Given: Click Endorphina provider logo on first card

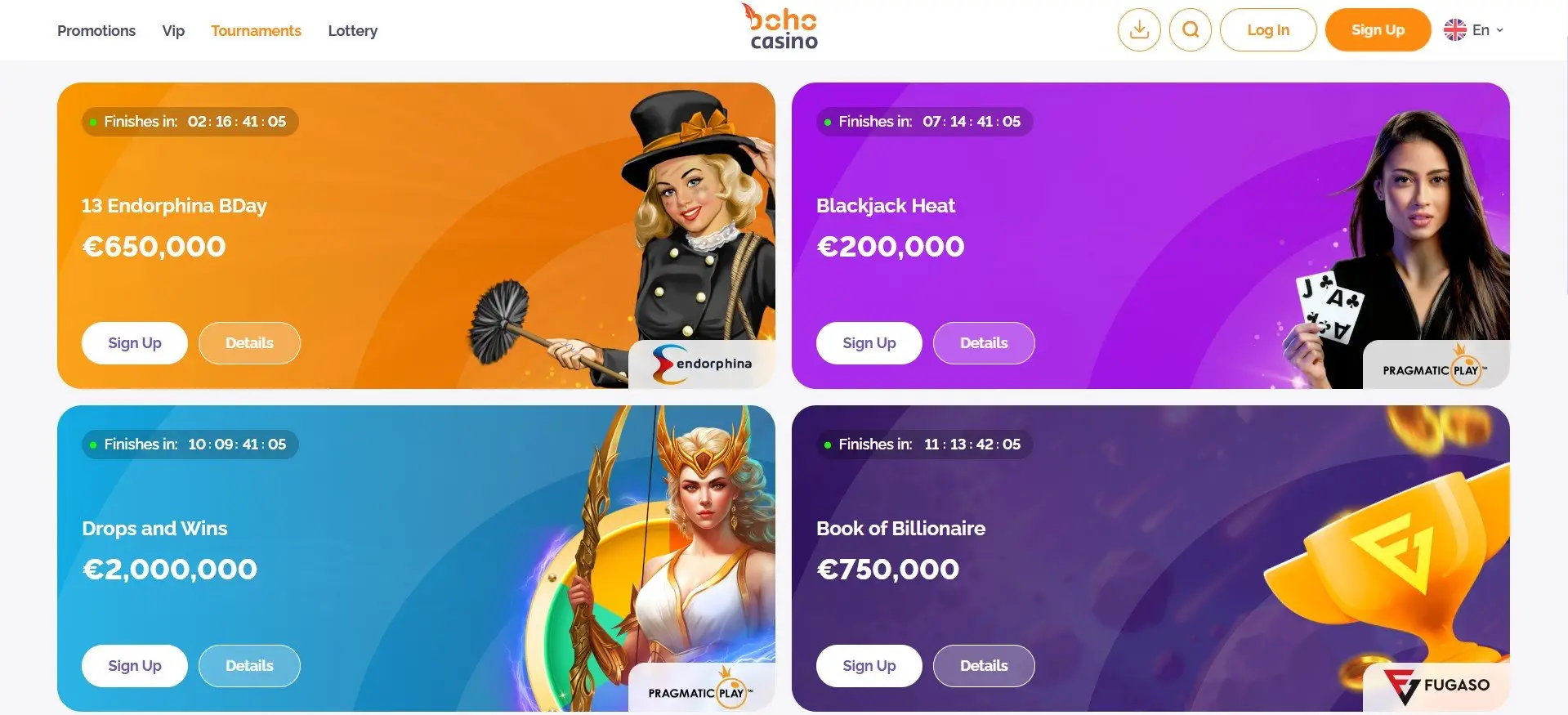Looking at the screenshot, I should point(702,364).
